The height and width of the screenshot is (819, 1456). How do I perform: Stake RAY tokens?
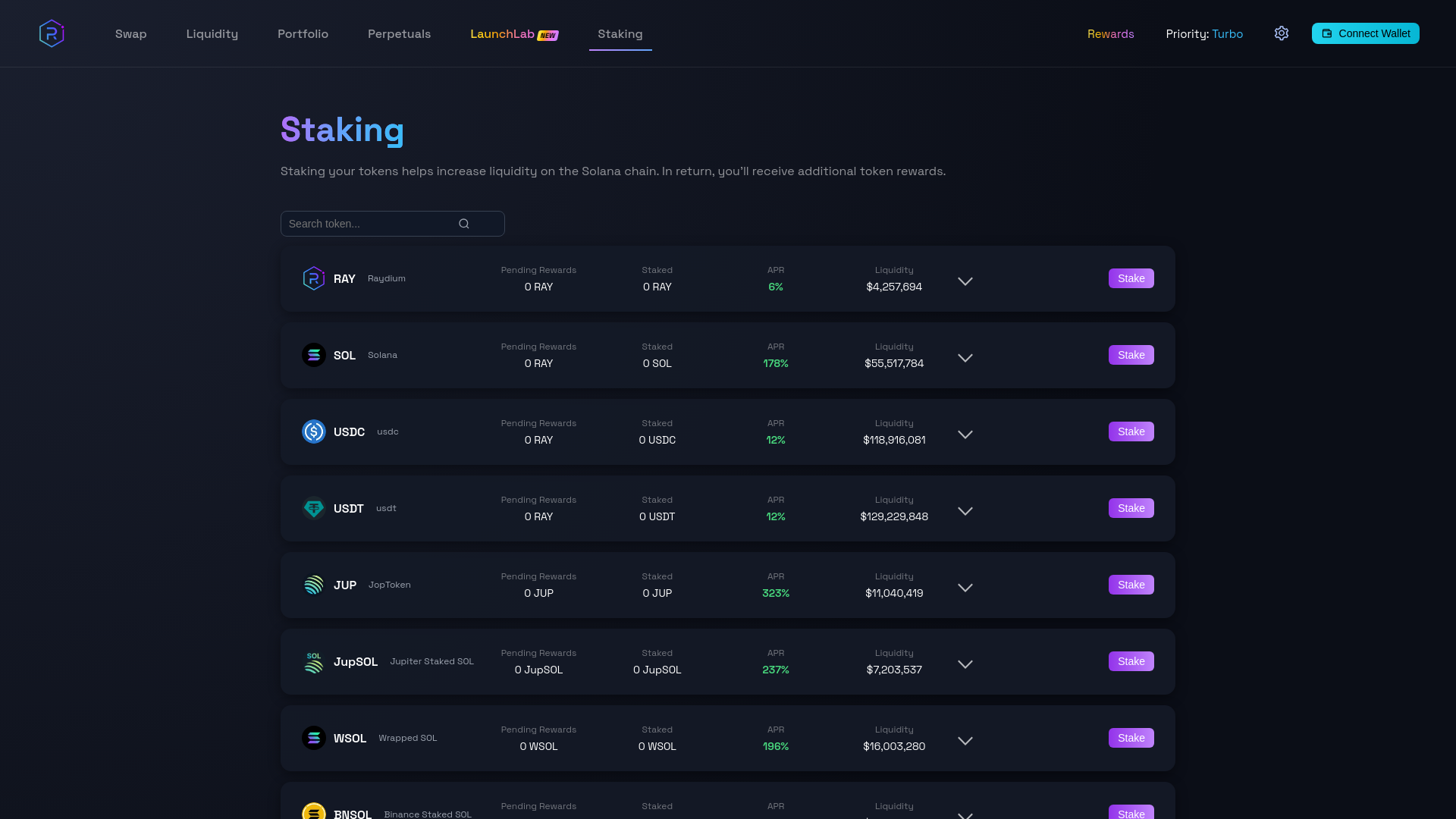point(1131,278)
